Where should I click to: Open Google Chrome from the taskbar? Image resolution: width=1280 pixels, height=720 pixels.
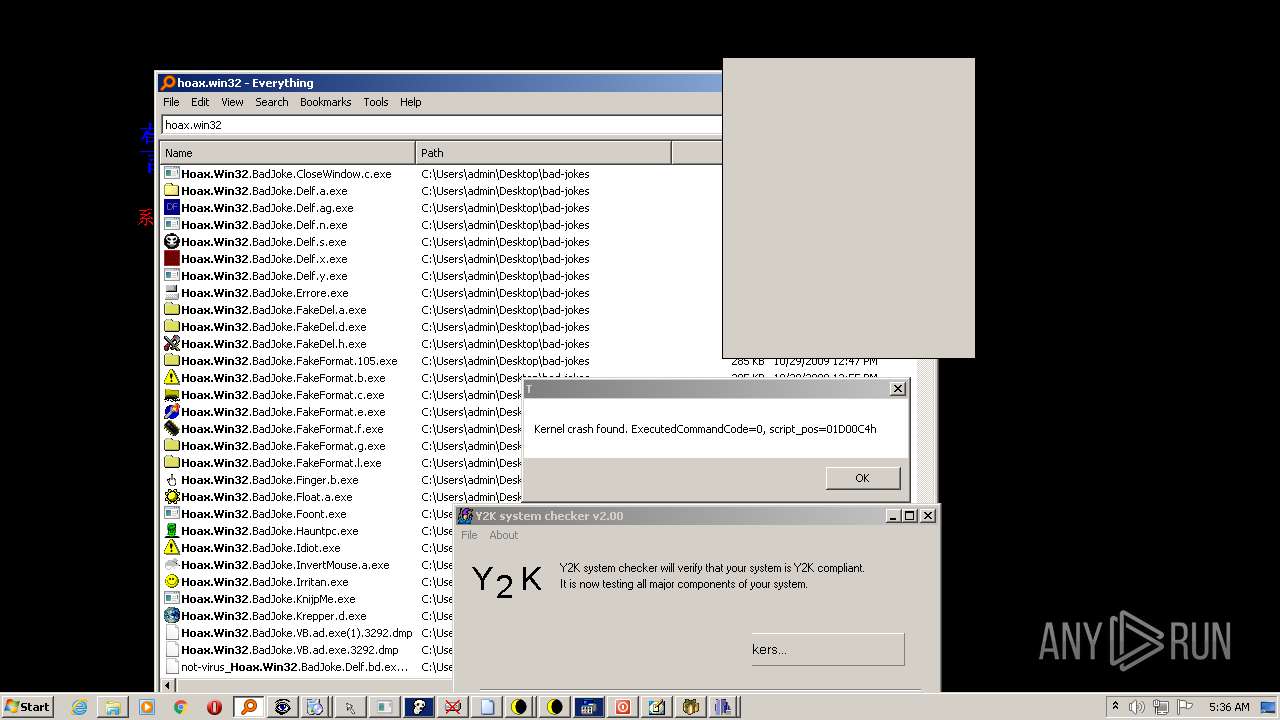180,707
